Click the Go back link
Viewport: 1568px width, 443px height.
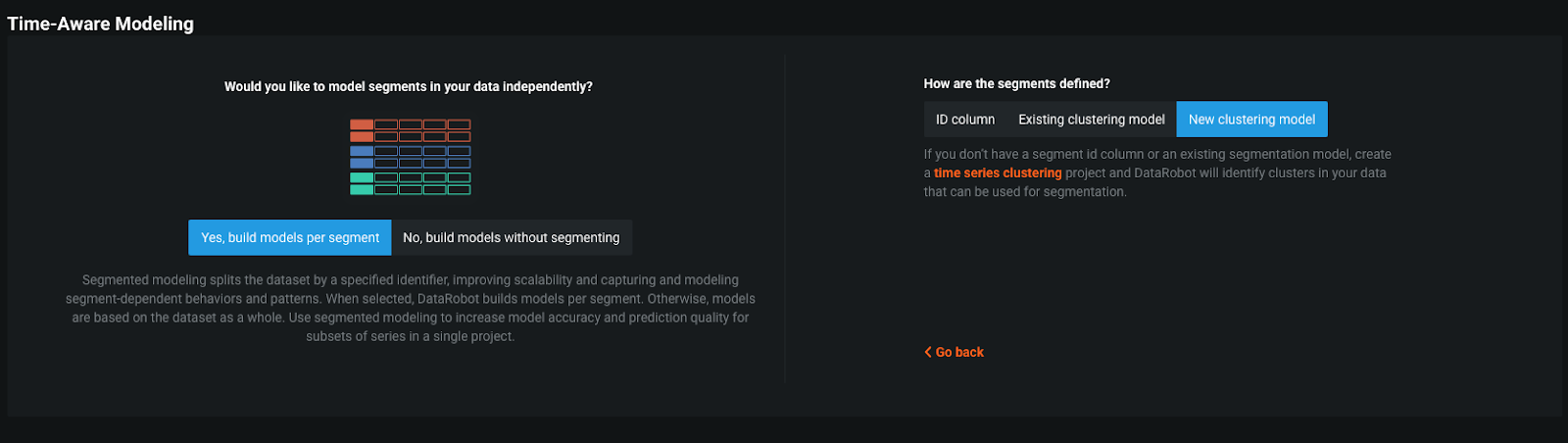coord(959,352)
